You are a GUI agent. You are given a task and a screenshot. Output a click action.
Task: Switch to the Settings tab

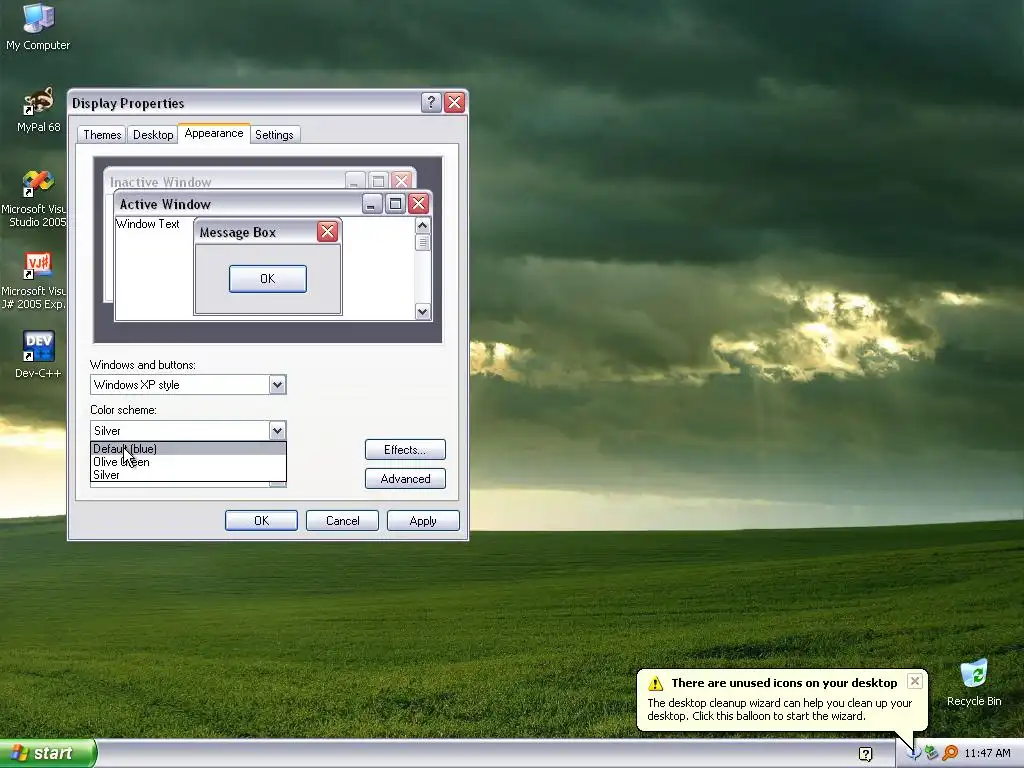[x=274, y=135]
